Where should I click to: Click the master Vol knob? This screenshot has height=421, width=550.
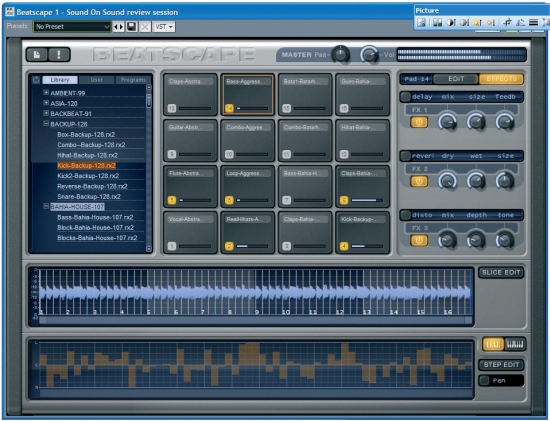click(370, 55)
